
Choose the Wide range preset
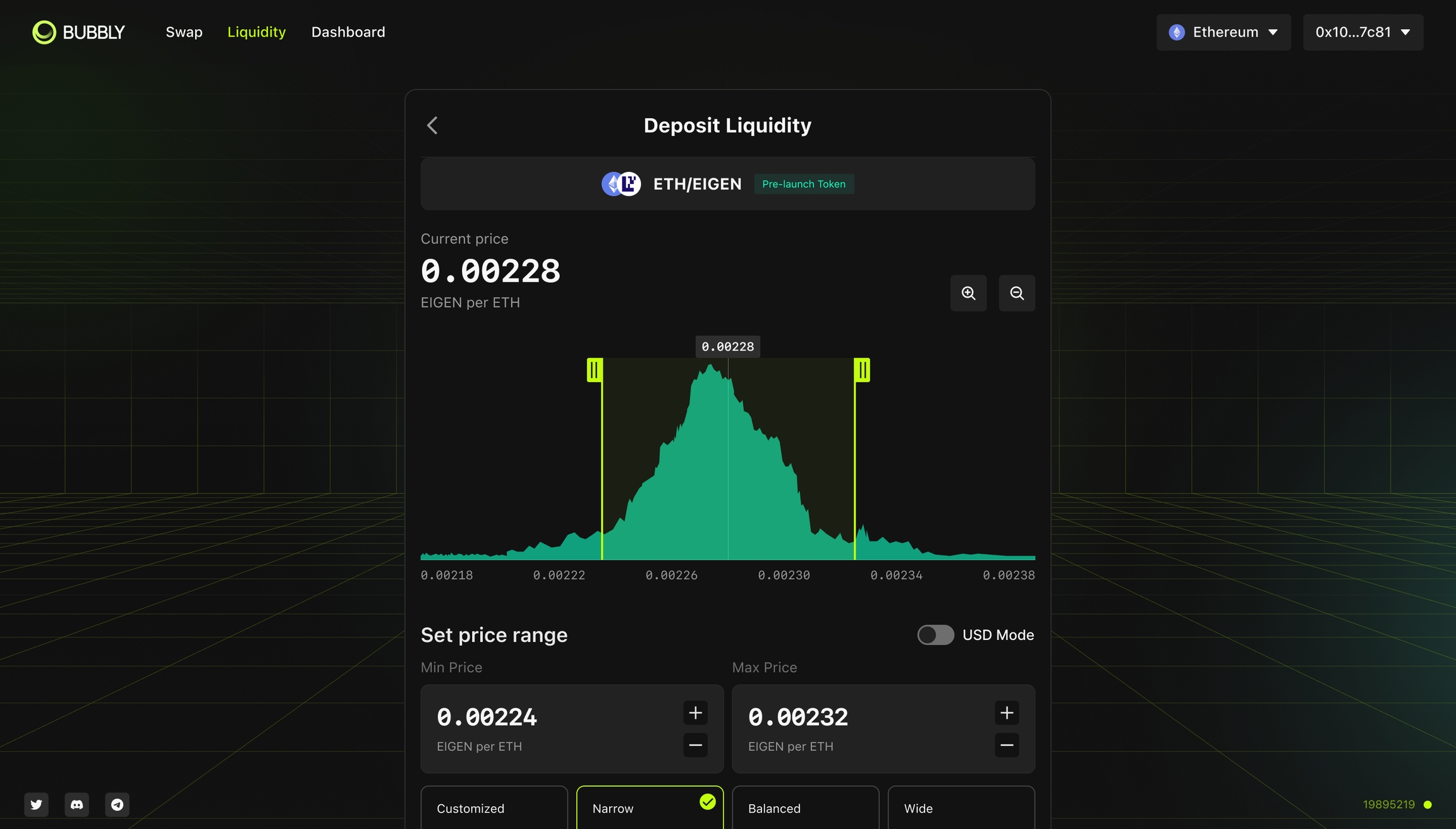coord(961,808)
